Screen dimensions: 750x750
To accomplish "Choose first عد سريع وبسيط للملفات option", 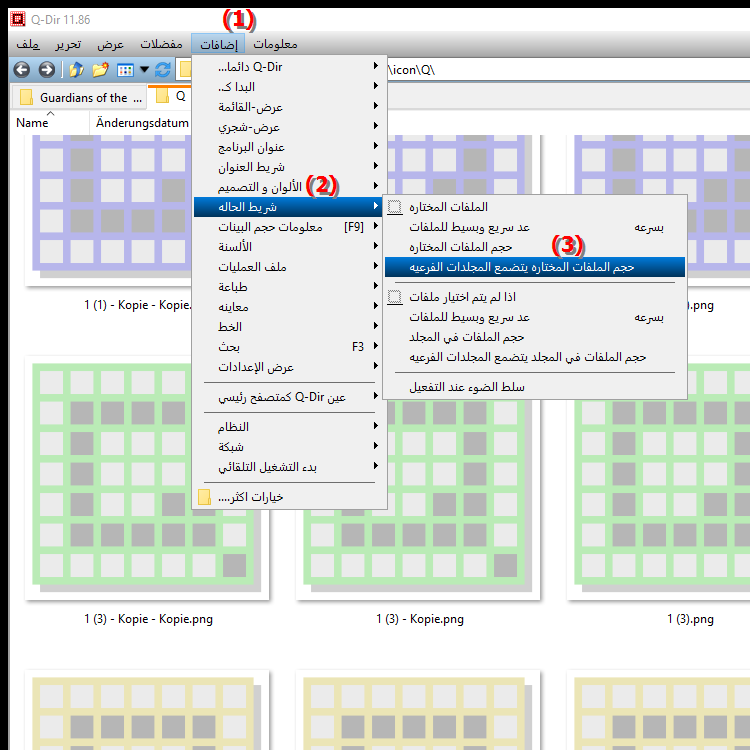I will (x=535, y=227).
